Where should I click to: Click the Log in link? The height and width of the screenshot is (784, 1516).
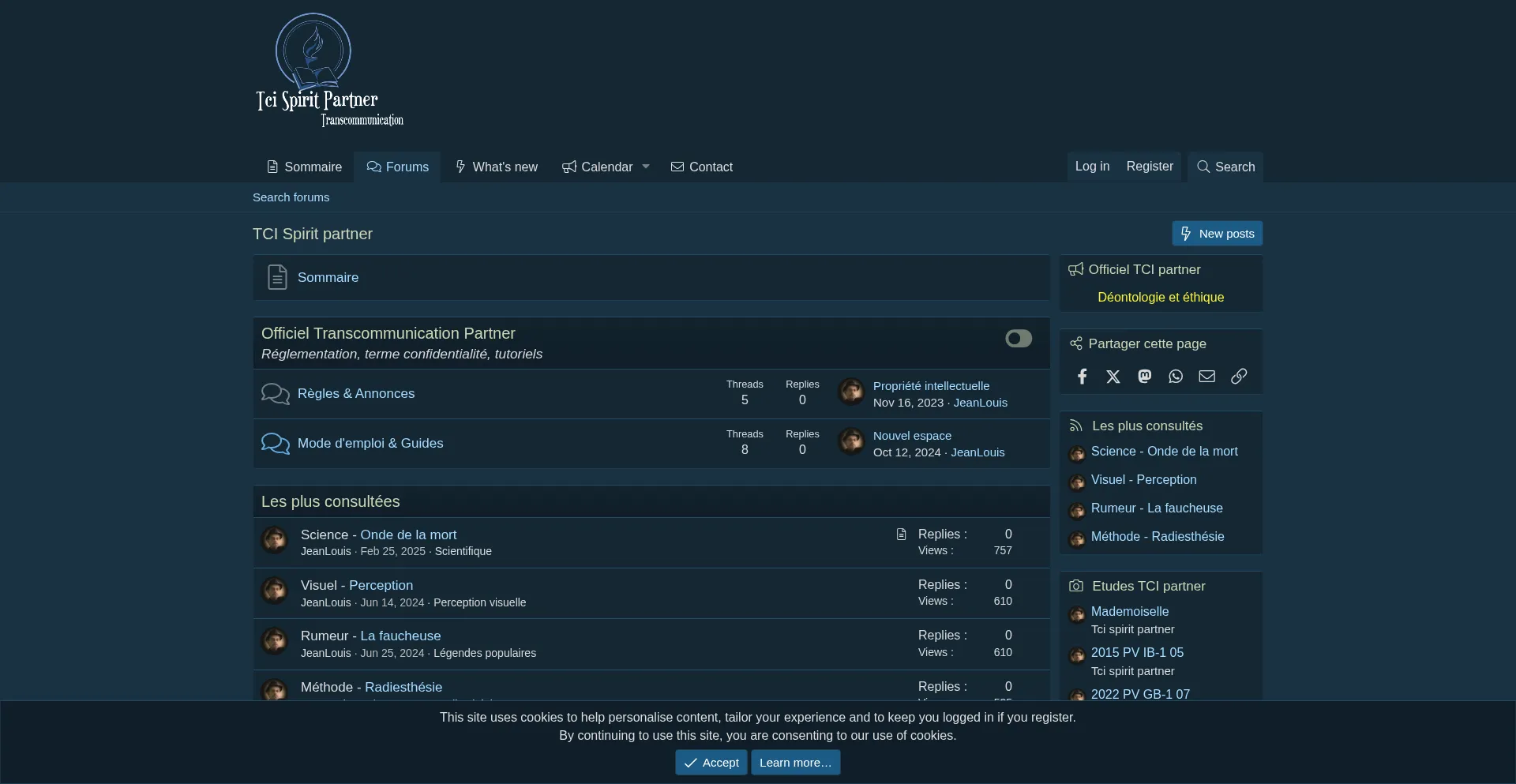pos(1092,167)
